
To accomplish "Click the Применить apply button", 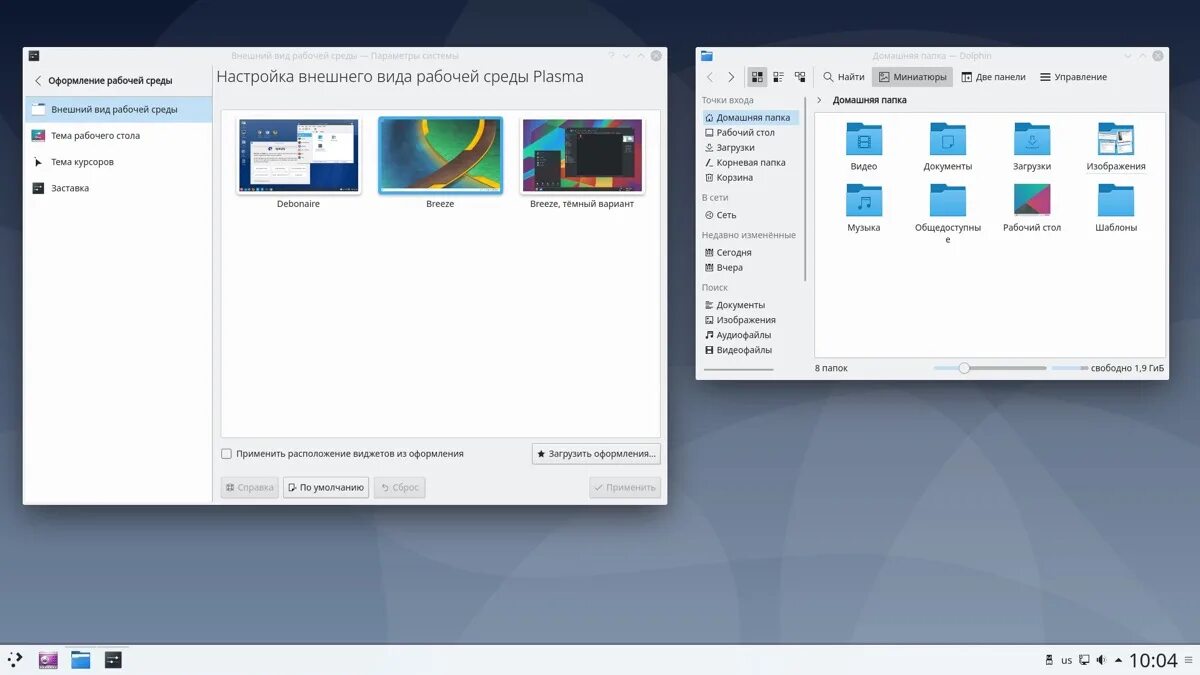I will click(625, 487).
